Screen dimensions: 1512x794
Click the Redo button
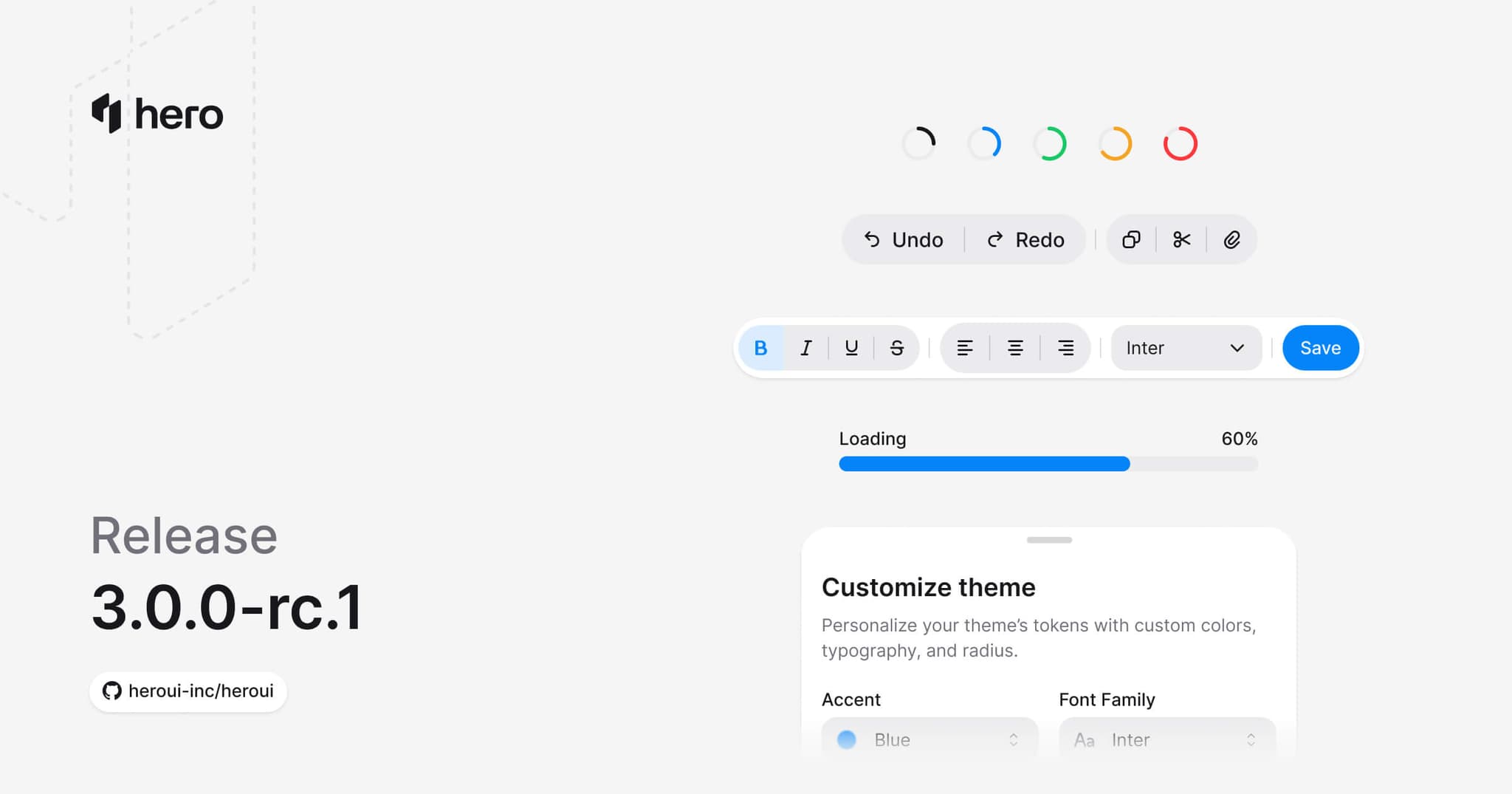(x=1025, y=240)
